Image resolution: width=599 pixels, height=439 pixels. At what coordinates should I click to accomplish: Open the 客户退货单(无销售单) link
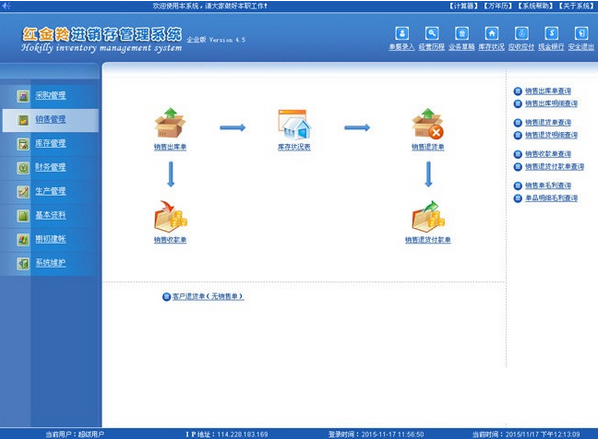208,296
